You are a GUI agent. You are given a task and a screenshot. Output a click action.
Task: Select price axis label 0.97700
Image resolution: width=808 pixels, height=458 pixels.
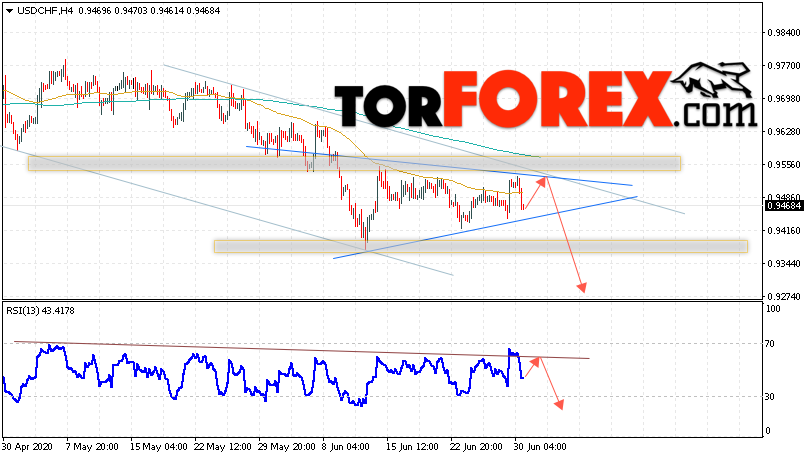pos(784,65)
